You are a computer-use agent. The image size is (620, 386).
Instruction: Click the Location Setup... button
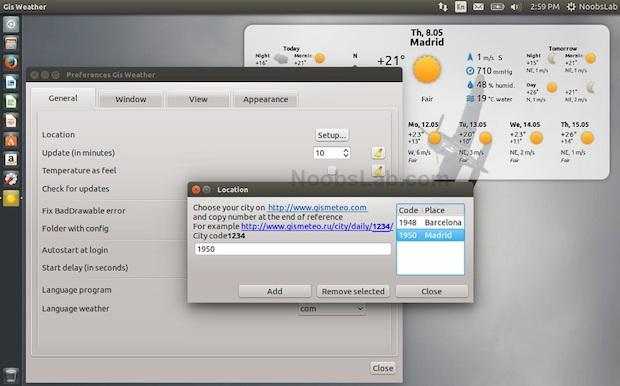click(x=332, y=135)
